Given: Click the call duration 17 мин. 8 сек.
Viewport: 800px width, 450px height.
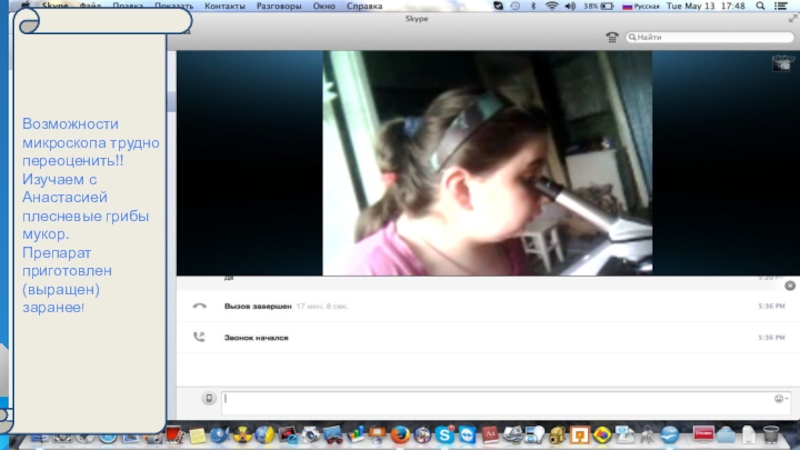Looking at the screenshot, I should click(x=322, y=306).
